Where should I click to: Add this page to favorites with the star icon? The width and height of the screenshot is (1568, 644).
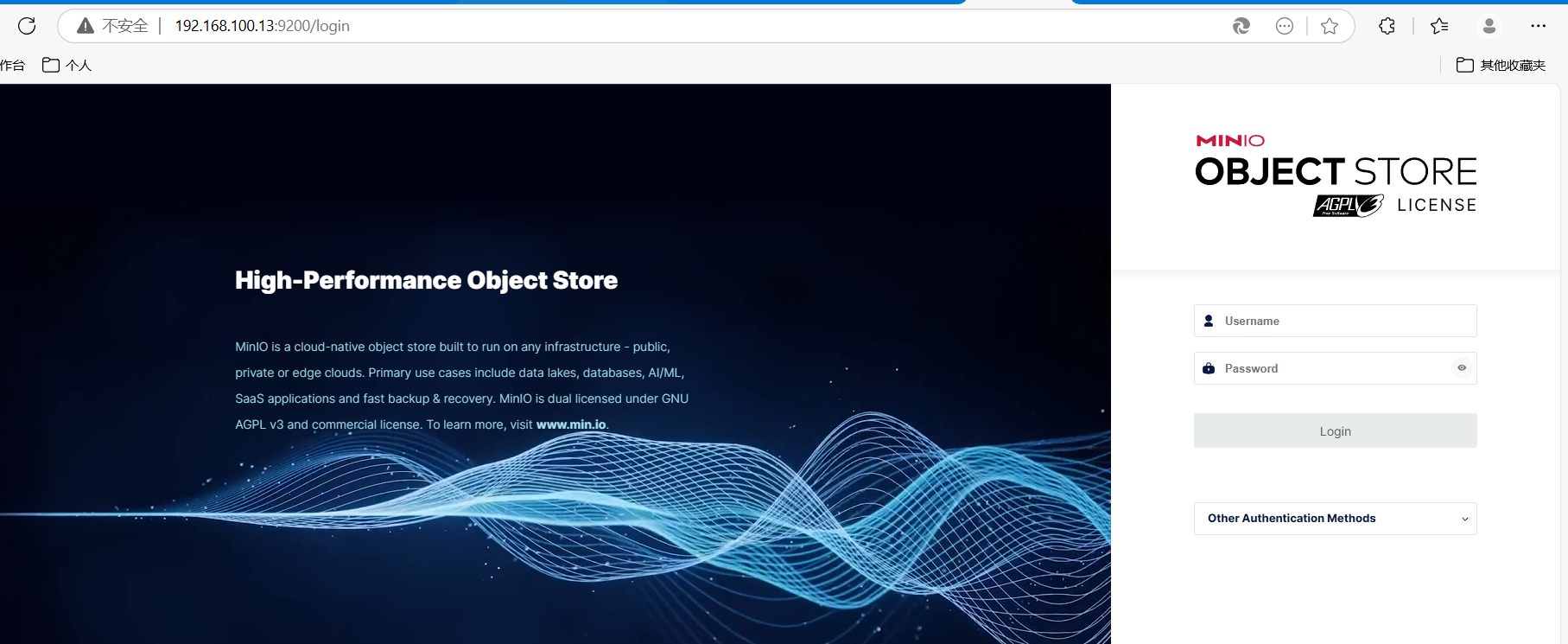1330,26
